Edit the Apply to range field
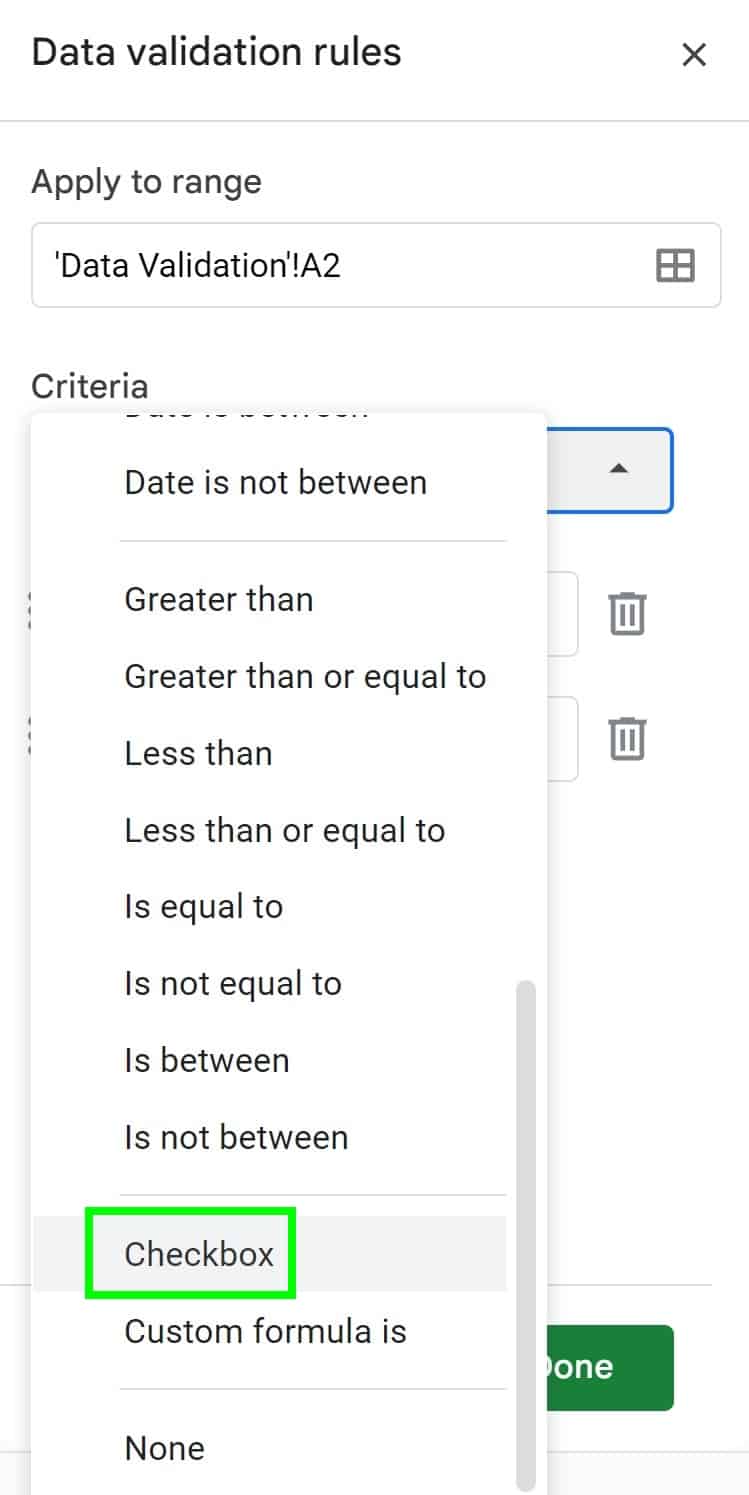This screenshot has width=749, height=1495. (340, 266)
